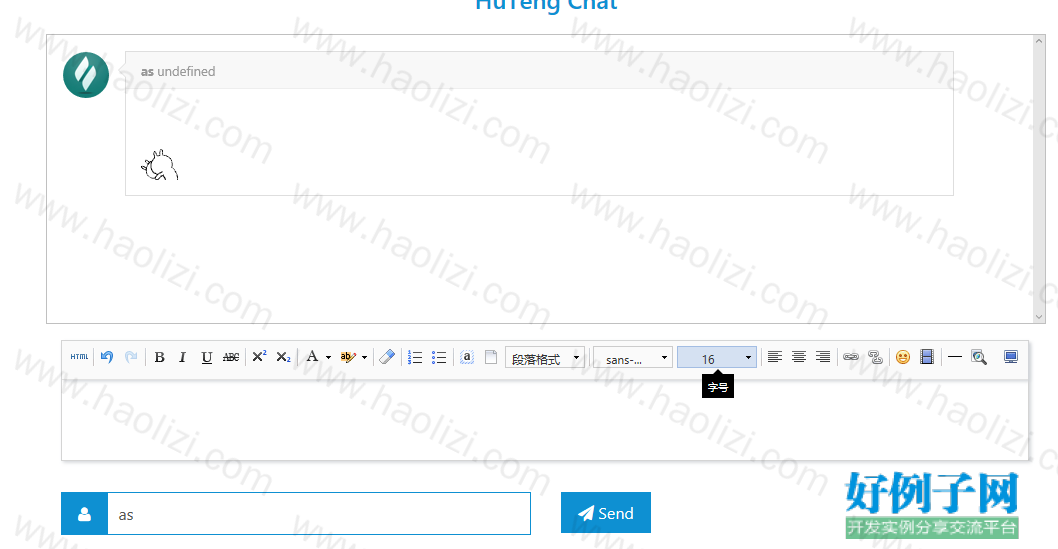Insert an ordered numbered list
1058x549 pixels.
(x=415, y=357)
